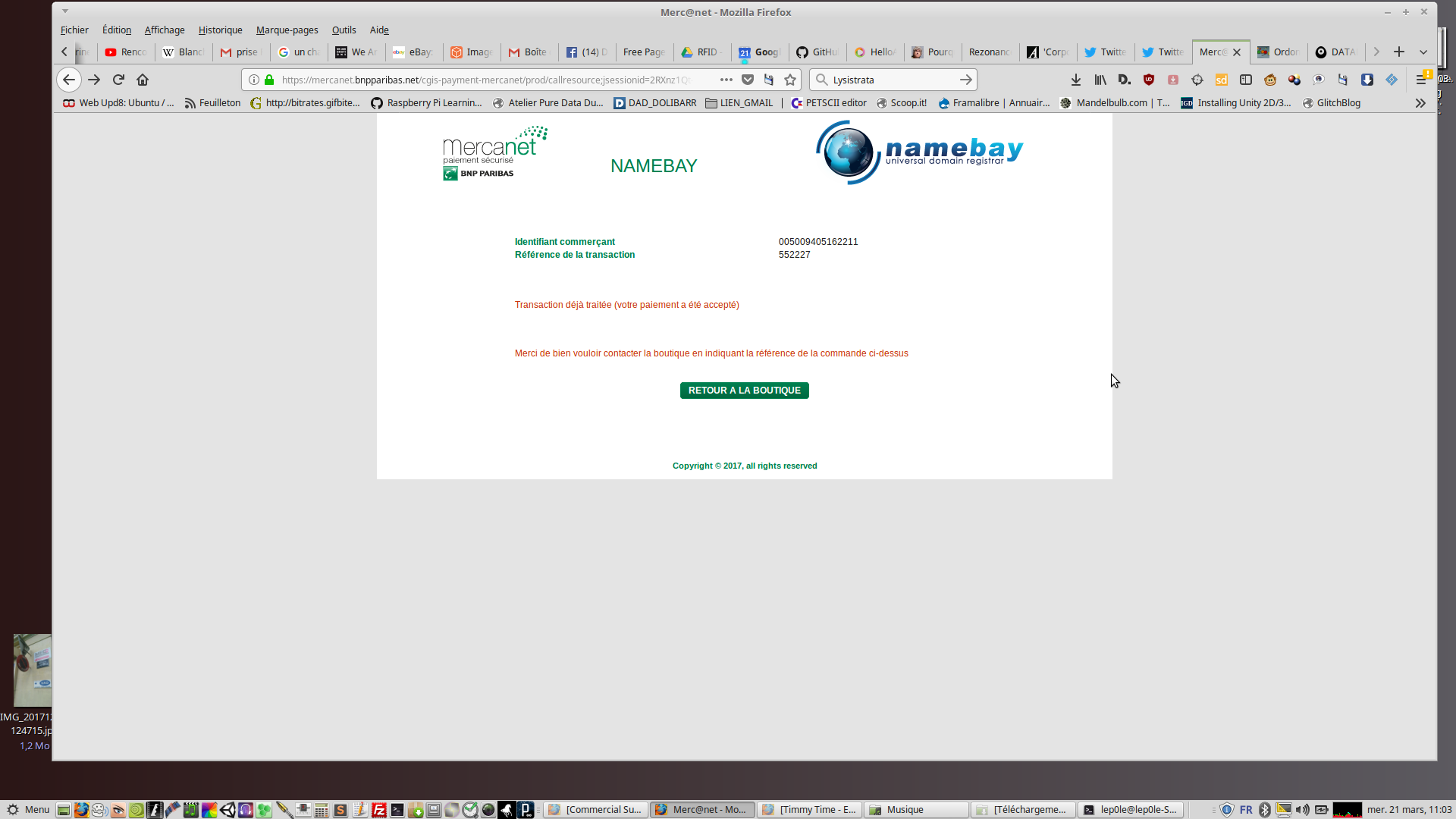Open the Musique taskbar window

[x=916, y=810]
